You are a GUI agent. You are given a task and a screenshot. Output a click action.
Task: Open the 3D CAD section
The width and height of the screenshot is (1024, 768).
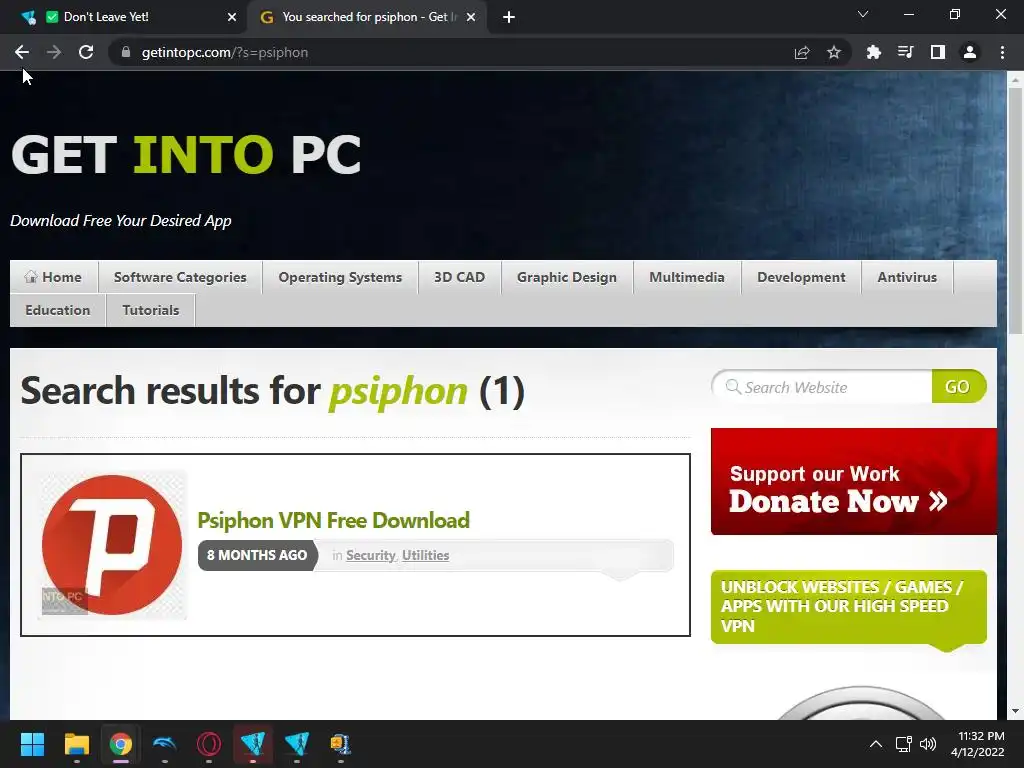point(459,277)
